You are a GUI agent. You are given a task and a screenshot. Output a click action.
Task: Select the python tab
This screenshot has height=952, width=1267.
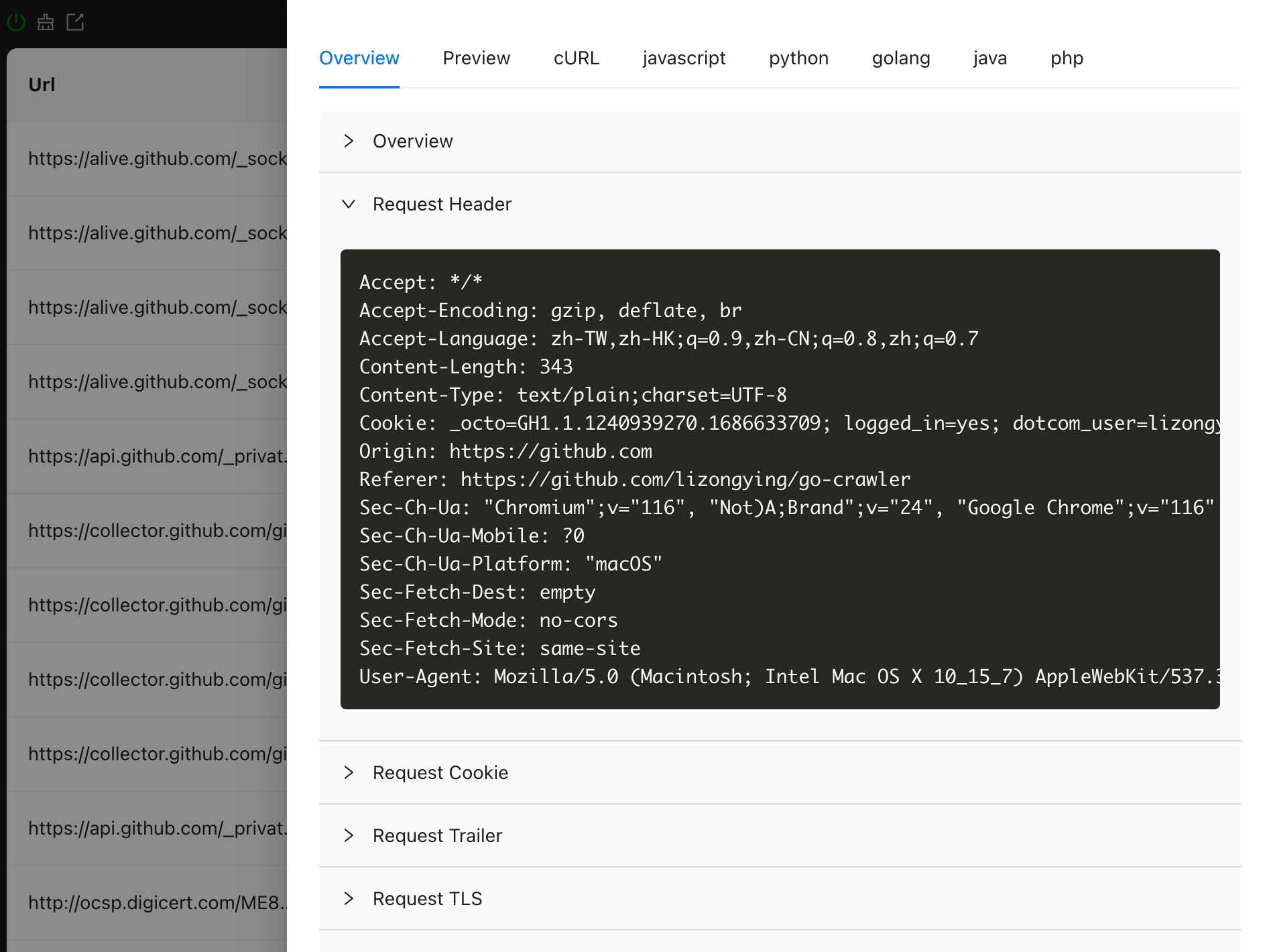[x=799, y=58]
